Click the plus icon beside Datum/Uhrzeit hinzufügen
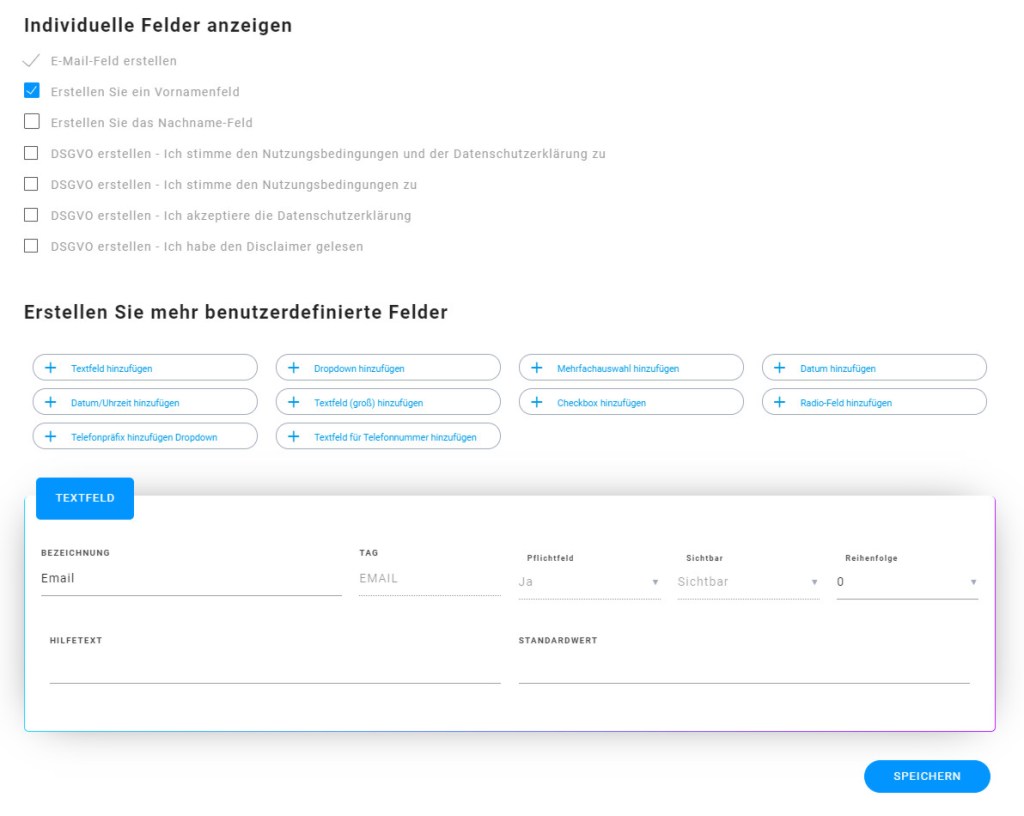The width and height of the screenshot is (1024, 816). pos(50,402)
